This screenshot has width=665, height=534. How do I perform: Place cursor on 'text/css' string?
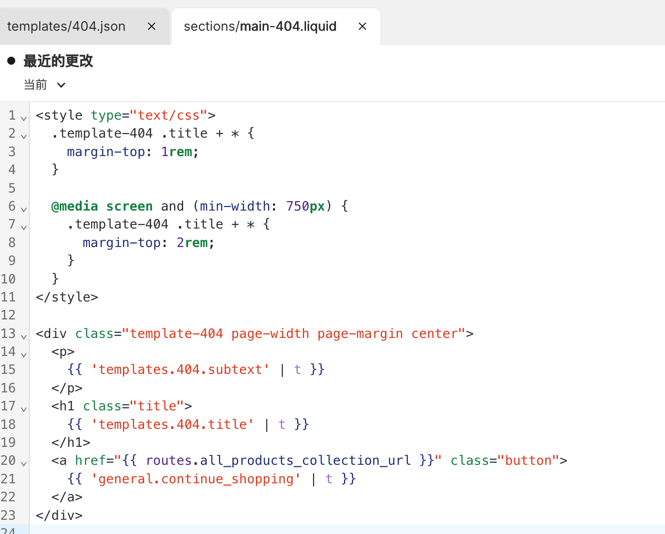(x=168, y=115)
